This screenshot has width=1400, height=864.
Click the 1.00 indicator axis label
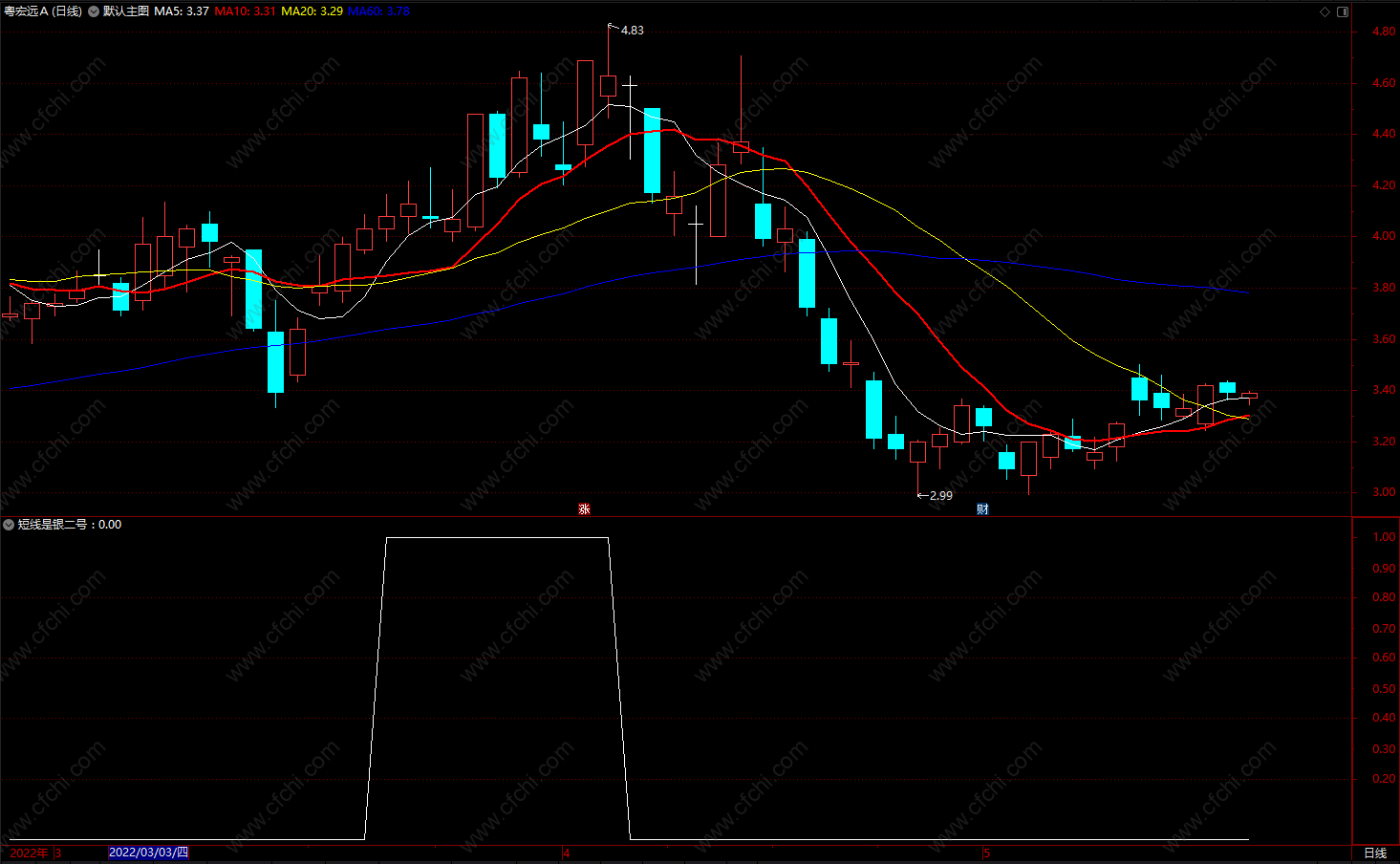pyautogui.click(x=1383, y=537)
